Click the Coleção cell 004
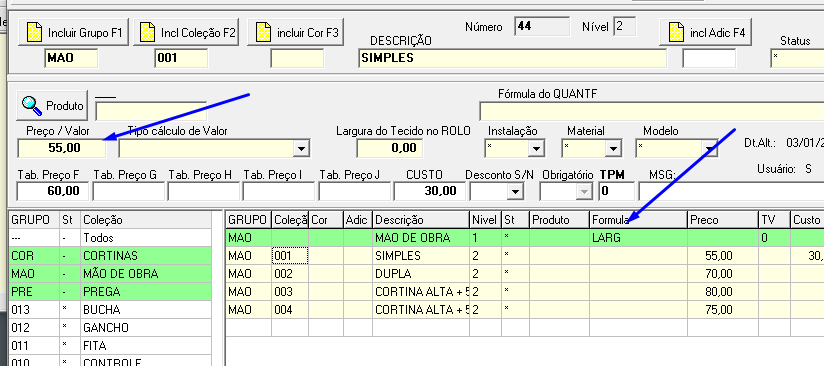Screen dimensions: 824x366 tap(290, 310)
